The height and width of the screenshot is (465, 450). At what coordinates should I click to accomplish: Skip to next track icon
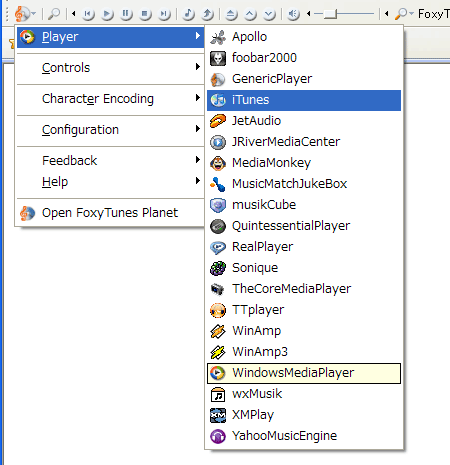pyautogui.click(x=164, y=14)
